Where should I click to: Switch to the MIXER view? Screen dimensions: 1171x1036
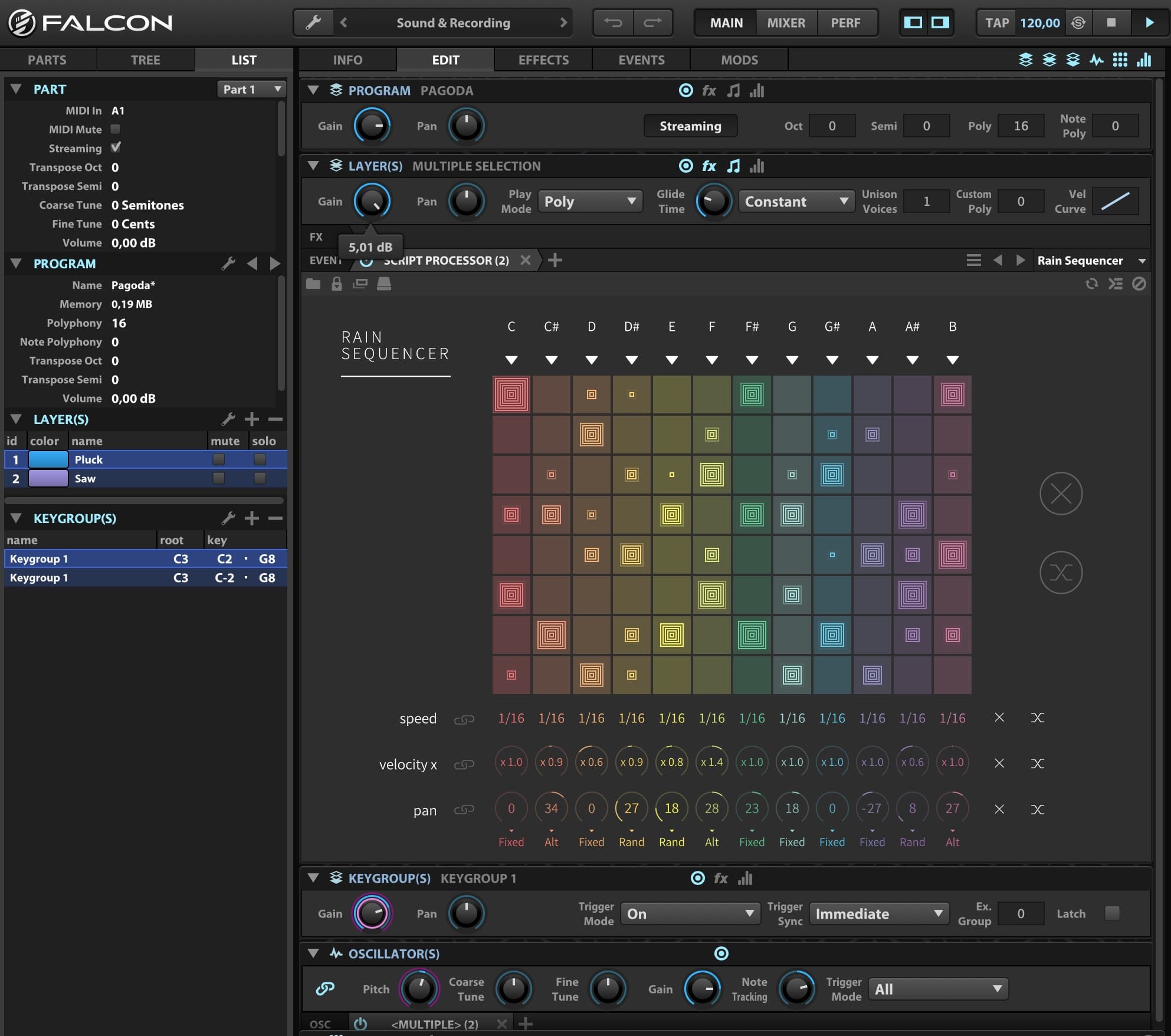coord(786,23)
